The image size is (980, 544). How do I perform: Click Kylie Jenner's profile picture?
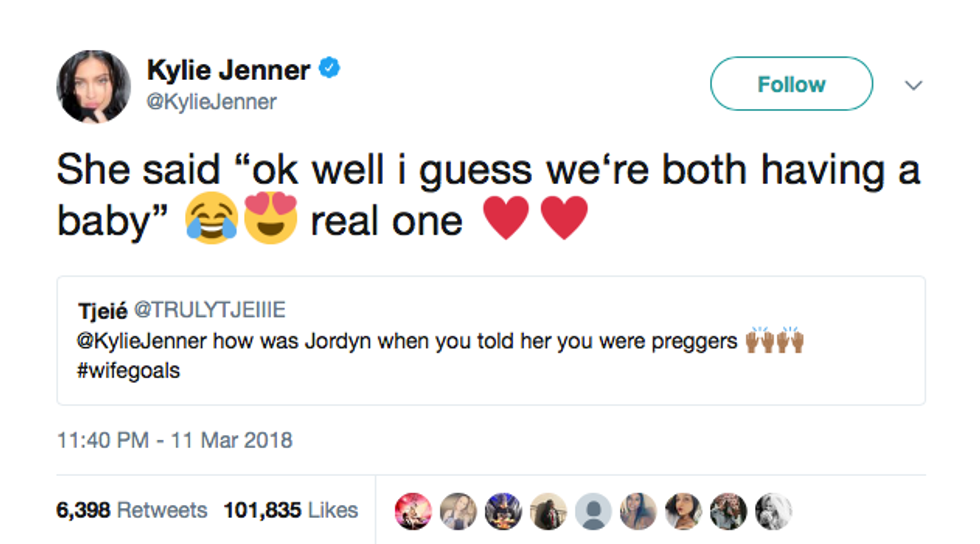click(93, 87)
